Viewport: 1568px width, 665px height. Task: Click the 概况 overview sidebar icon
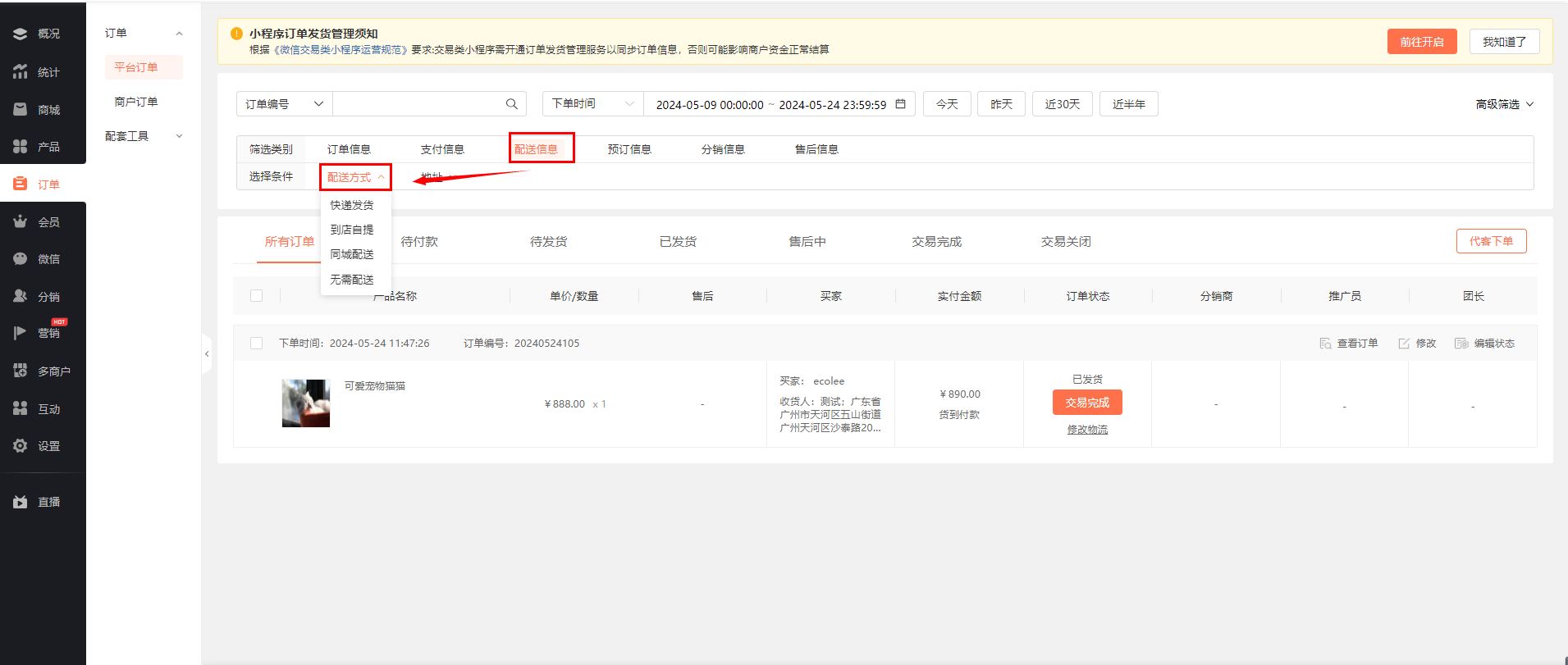tap(21, 34)
